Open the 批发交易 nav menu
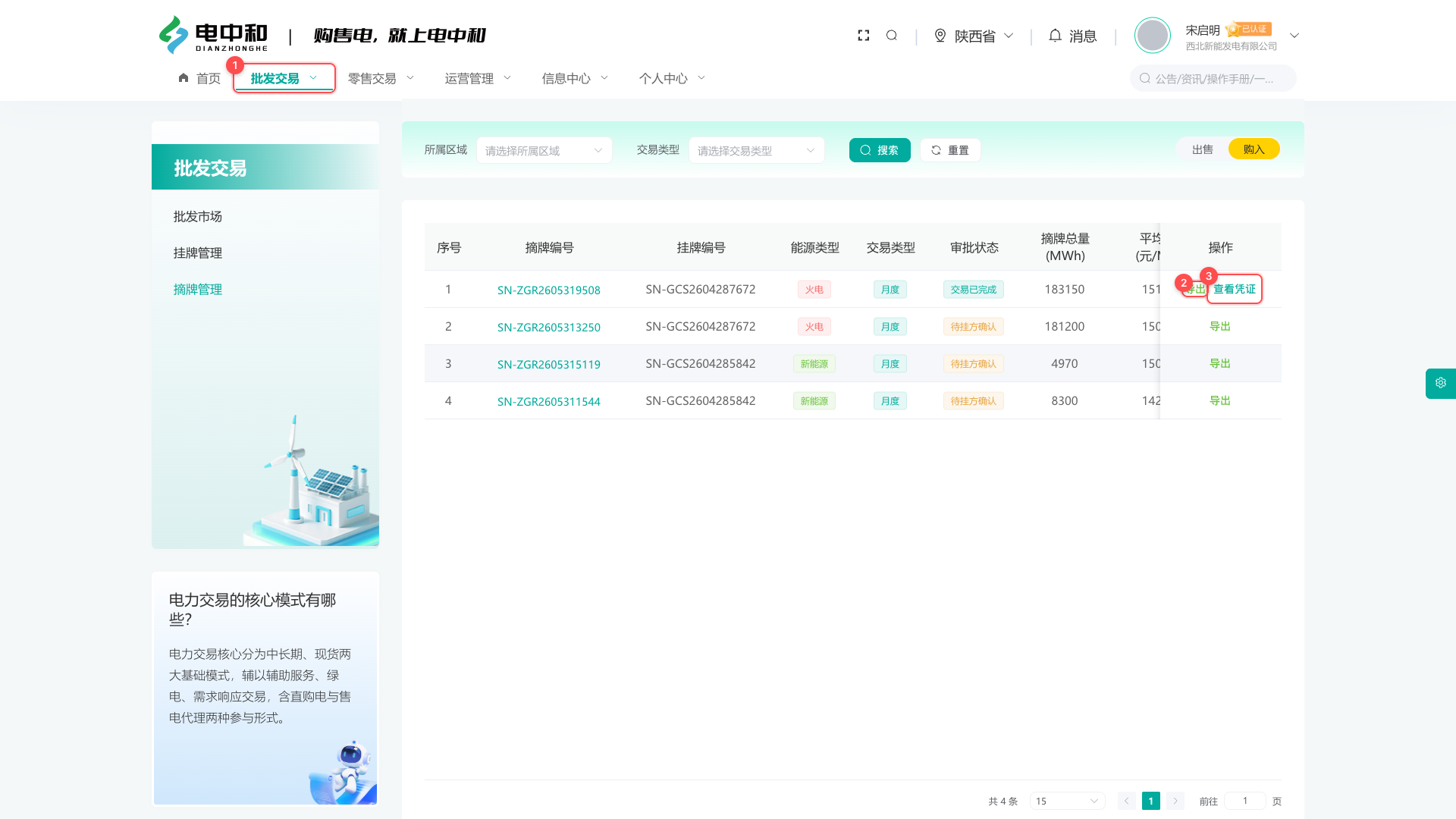 (x=284, y=78)
